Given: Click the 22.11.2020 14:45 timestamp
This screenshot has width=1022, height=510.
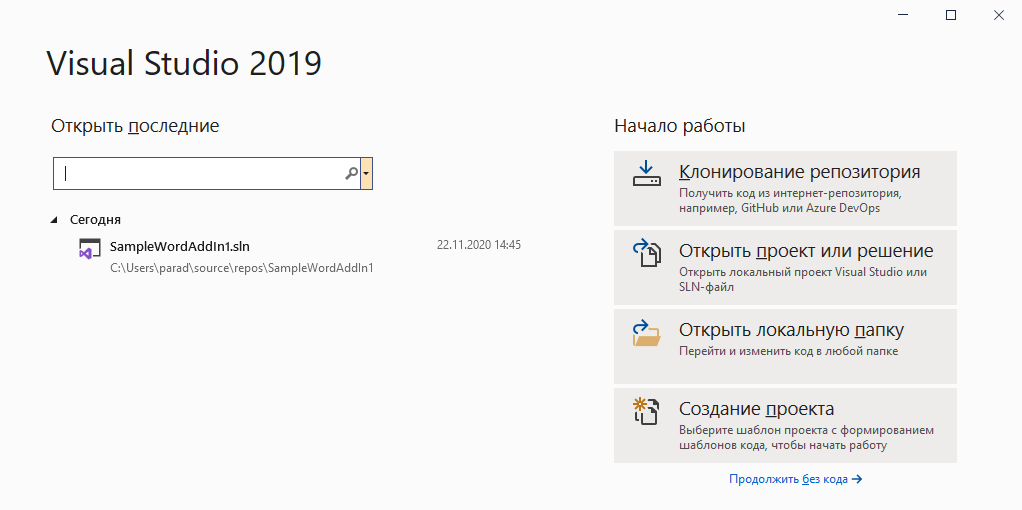Looking at the screenshot, I should coord(479,245).
